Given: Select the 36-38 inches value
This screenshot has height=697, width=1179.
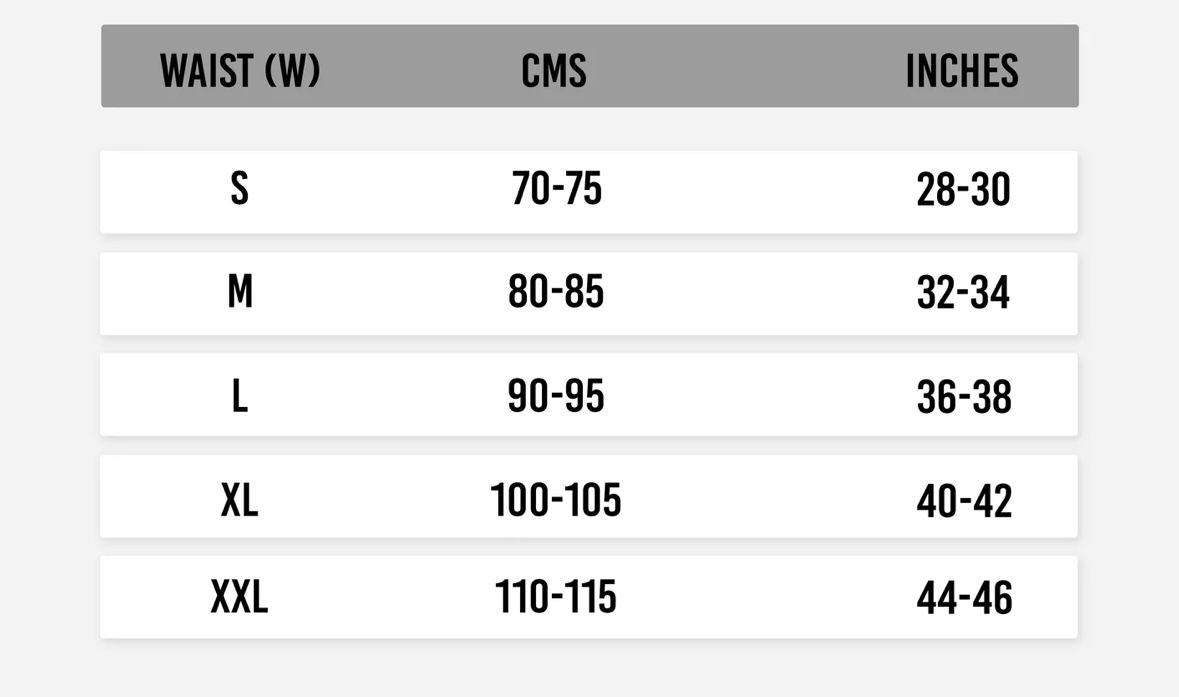Looking at the screenshot, I should [x=964, y=398].
